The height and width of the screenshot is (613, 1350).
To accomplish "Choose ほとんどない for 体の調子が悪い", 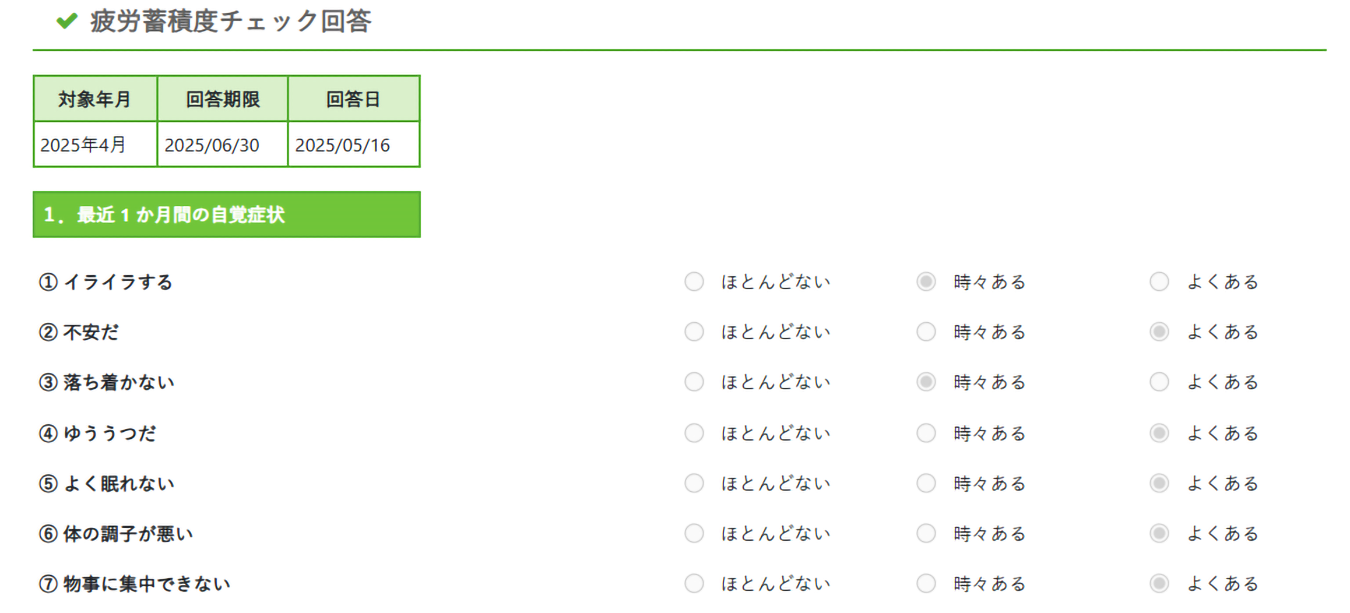I will pos(694,534).
